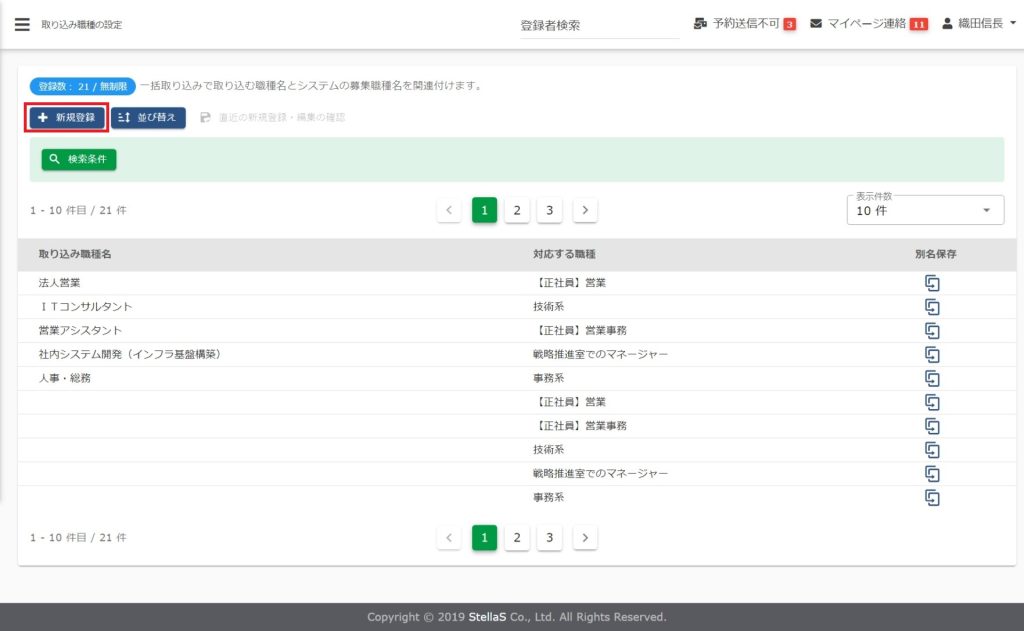Expand the 検索条件 search filter panel
The image size is (1024, 631).
tap(79, 159)
